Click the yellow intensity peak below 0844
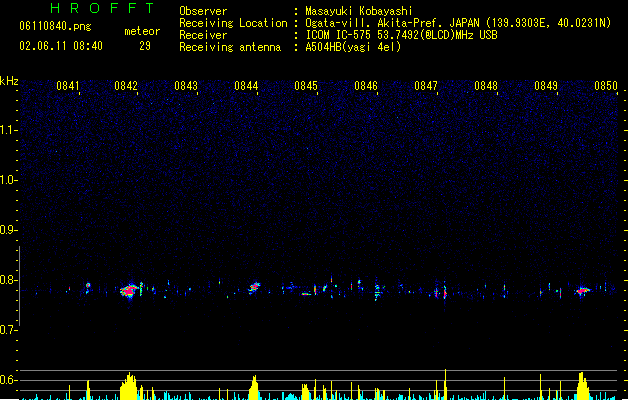629x400 pixels. pyautogui.click(x=254, y=388)
